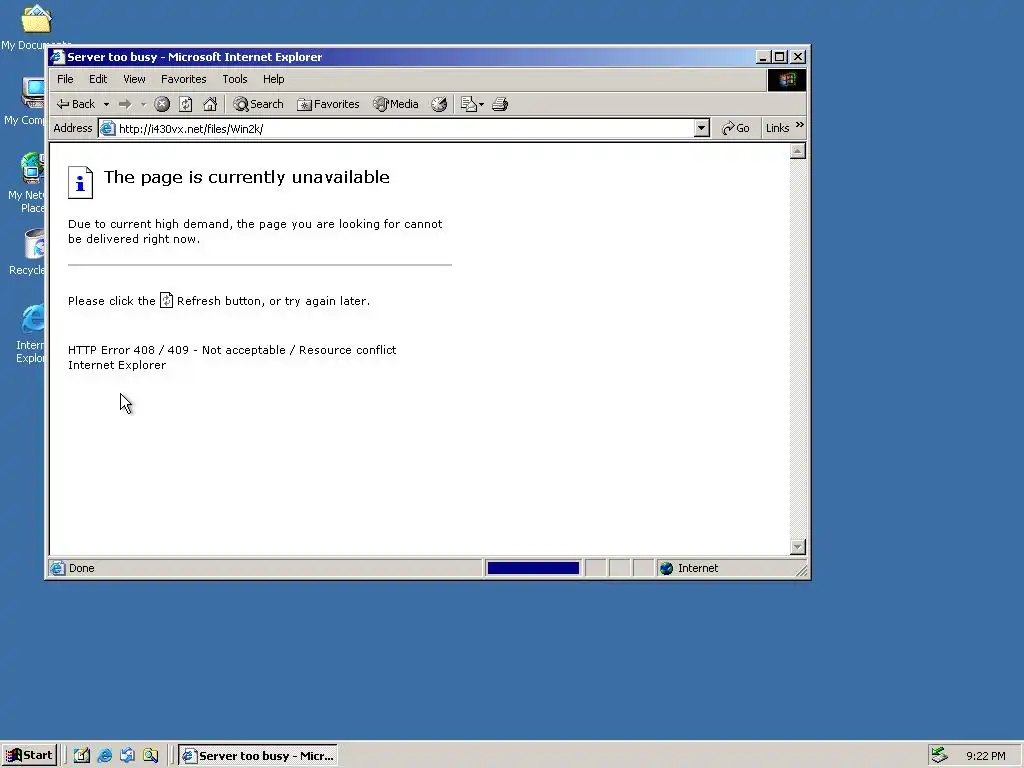This screenshot has height=768, width=1024.
Task: Open the Start menu
Action: tap(29, 756)
